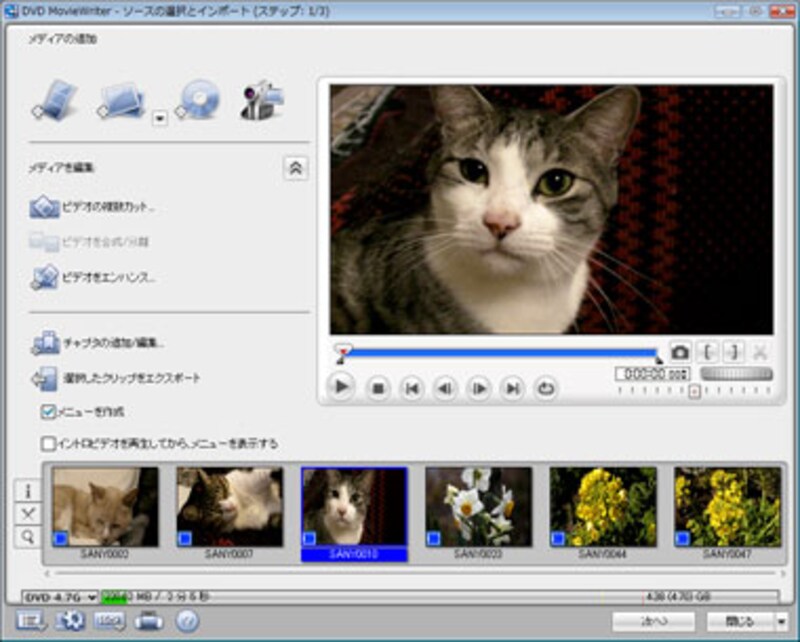Viewport: 800px width, 642px height.
Task: Open the DVD 4.7G disc size dropdown
Action: [x=64, y=597]
